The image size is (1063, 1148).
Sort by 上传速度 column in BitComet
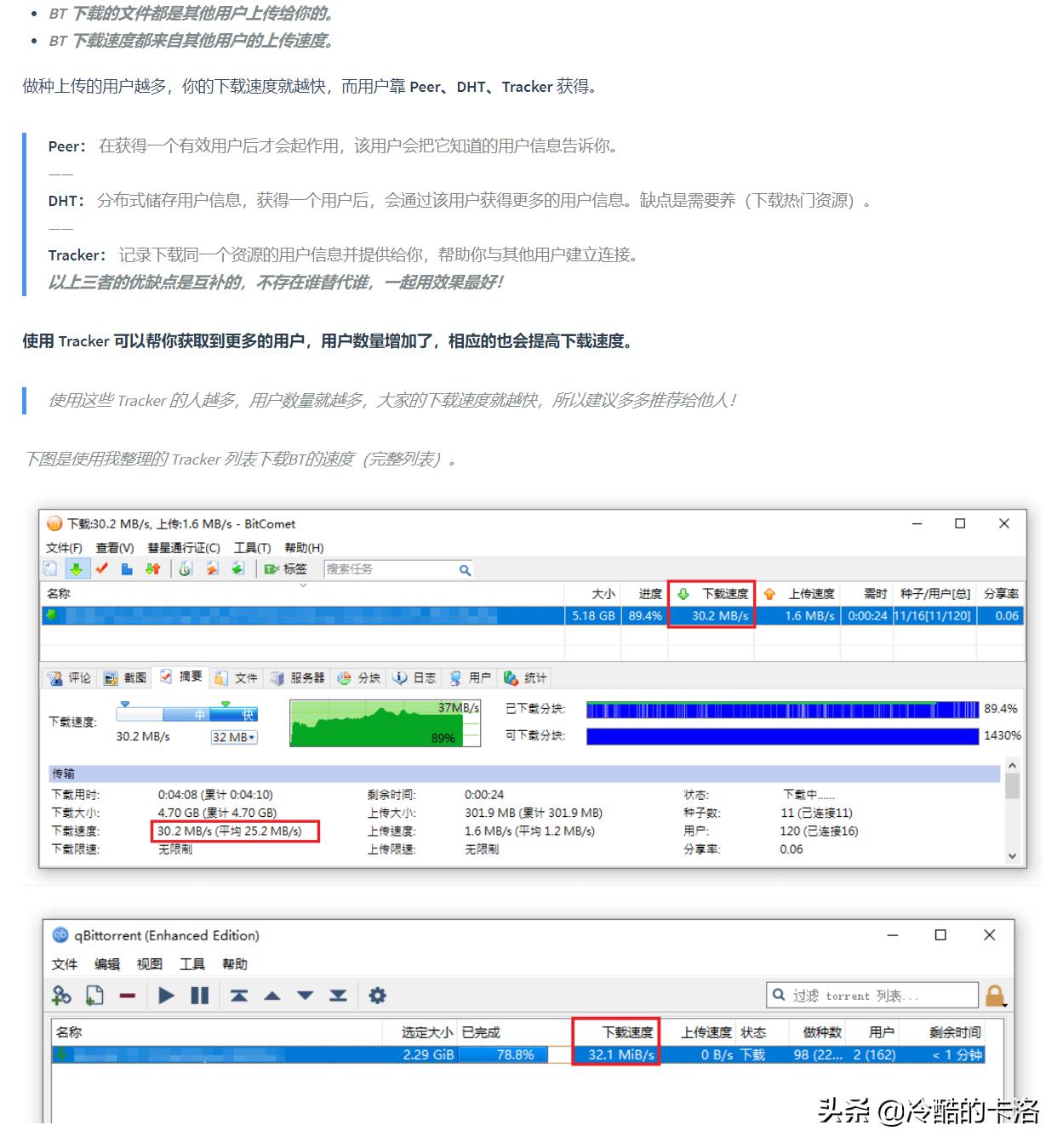[x=799, y=594]
